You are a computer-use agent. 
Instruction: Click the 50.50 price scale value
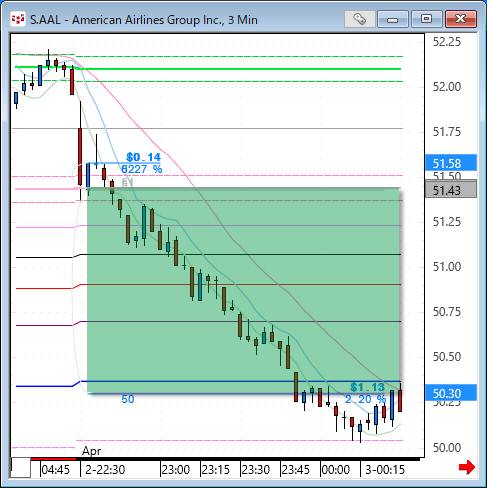point(447,357)
